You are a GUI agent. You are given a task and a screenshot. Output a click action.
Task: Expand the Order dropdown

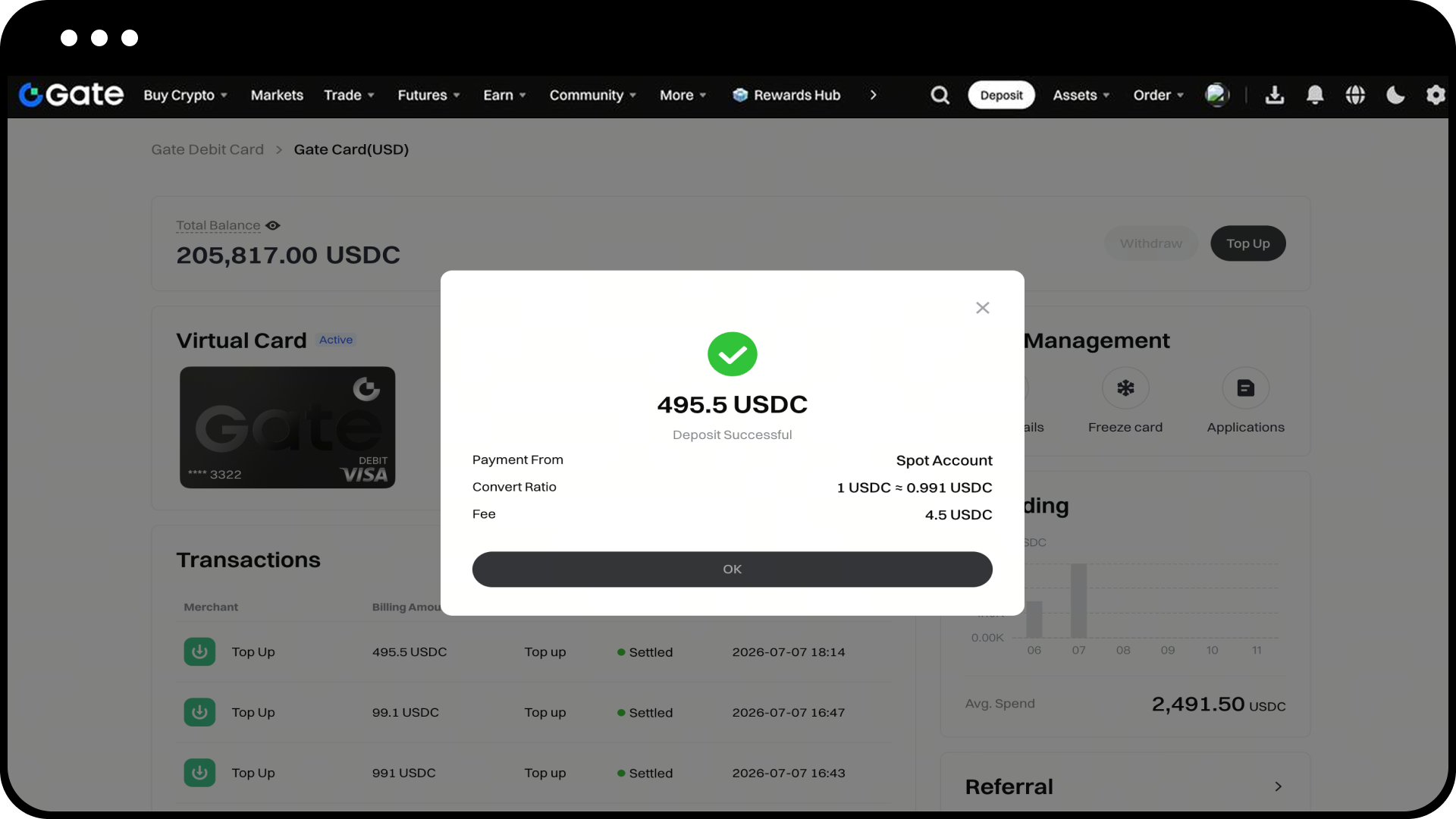[1158, 95]
